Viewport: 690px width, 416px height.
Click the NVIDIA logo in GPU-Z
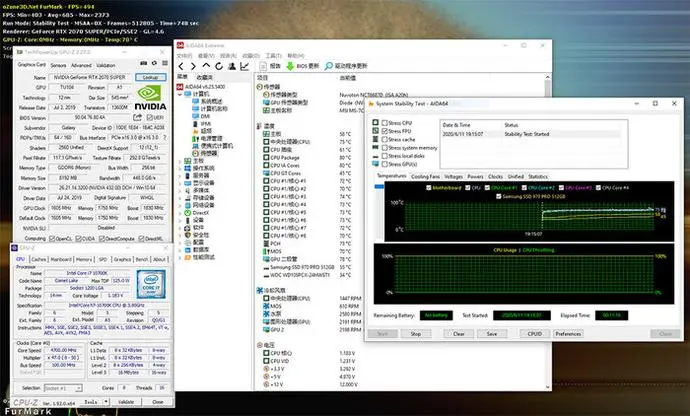click(x=150, y=98)
